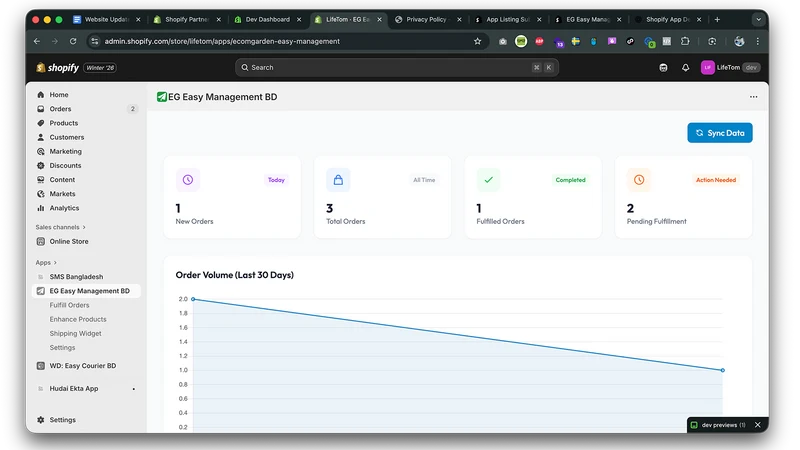Reload the current page
The height and width of the screenshot is (450, 800).
coord(73,41)
